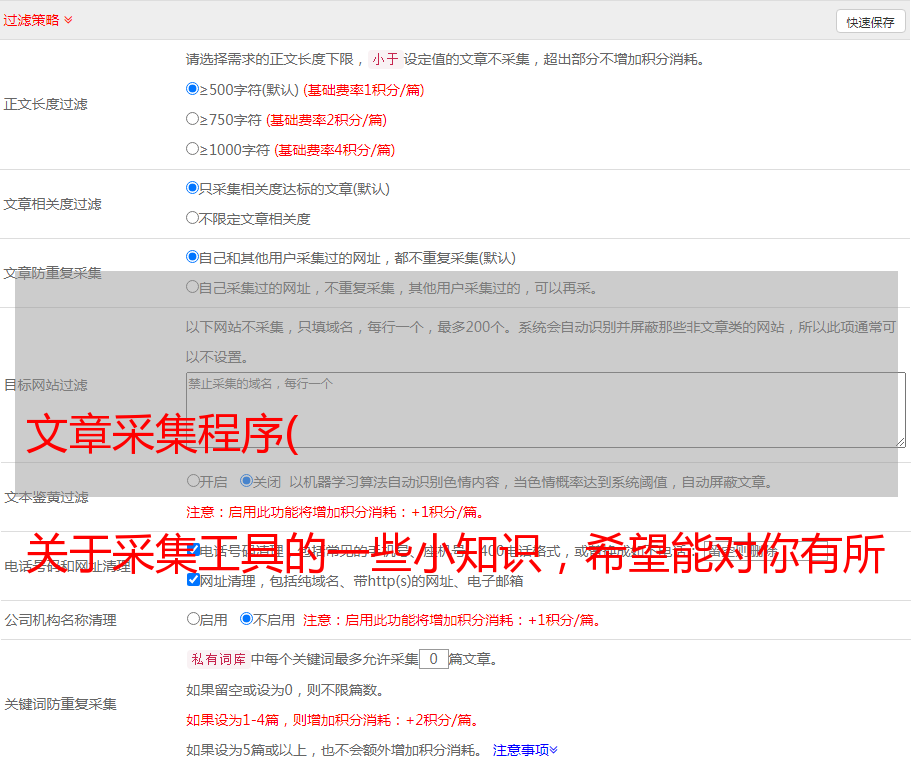This screenshot has height=768, width=912.
Task: Click the keyword article count input field
Action: [x=433, y=659]
